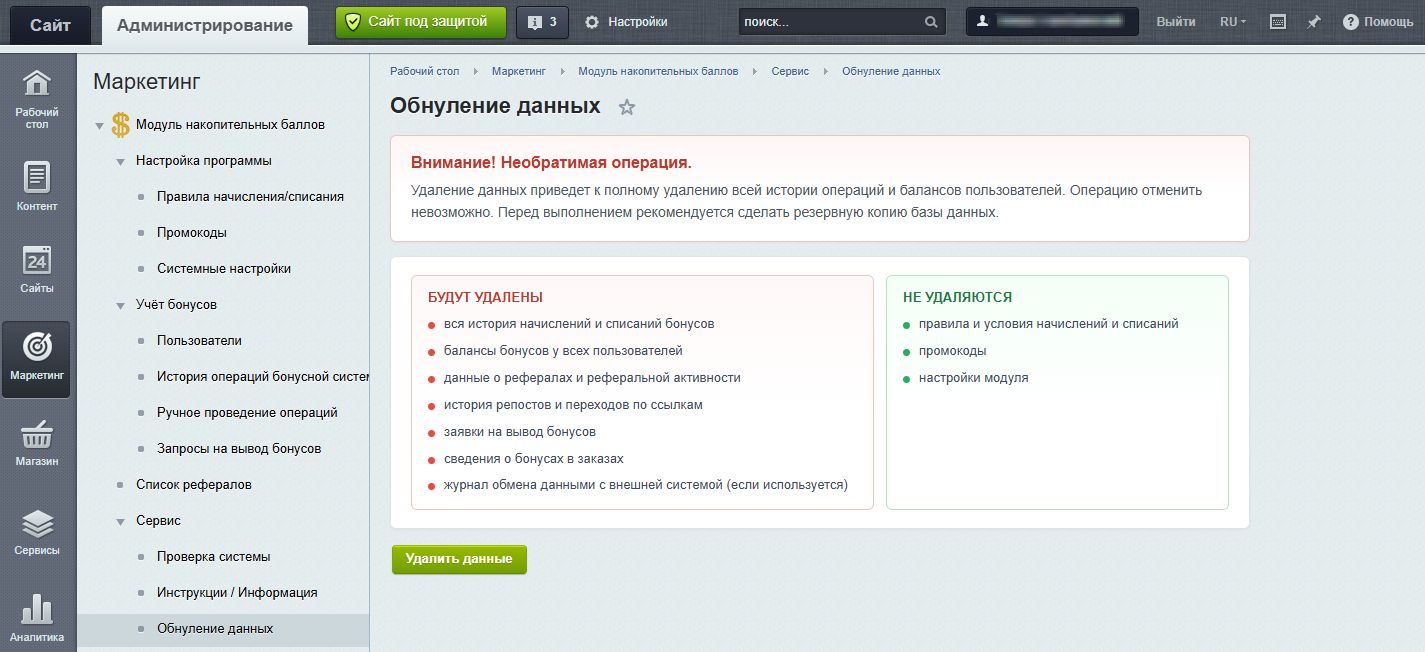The height and width of the screenshot is (652, 1425).
Task: Click the shield icon on protection button
Action: (x=352, y=21)
